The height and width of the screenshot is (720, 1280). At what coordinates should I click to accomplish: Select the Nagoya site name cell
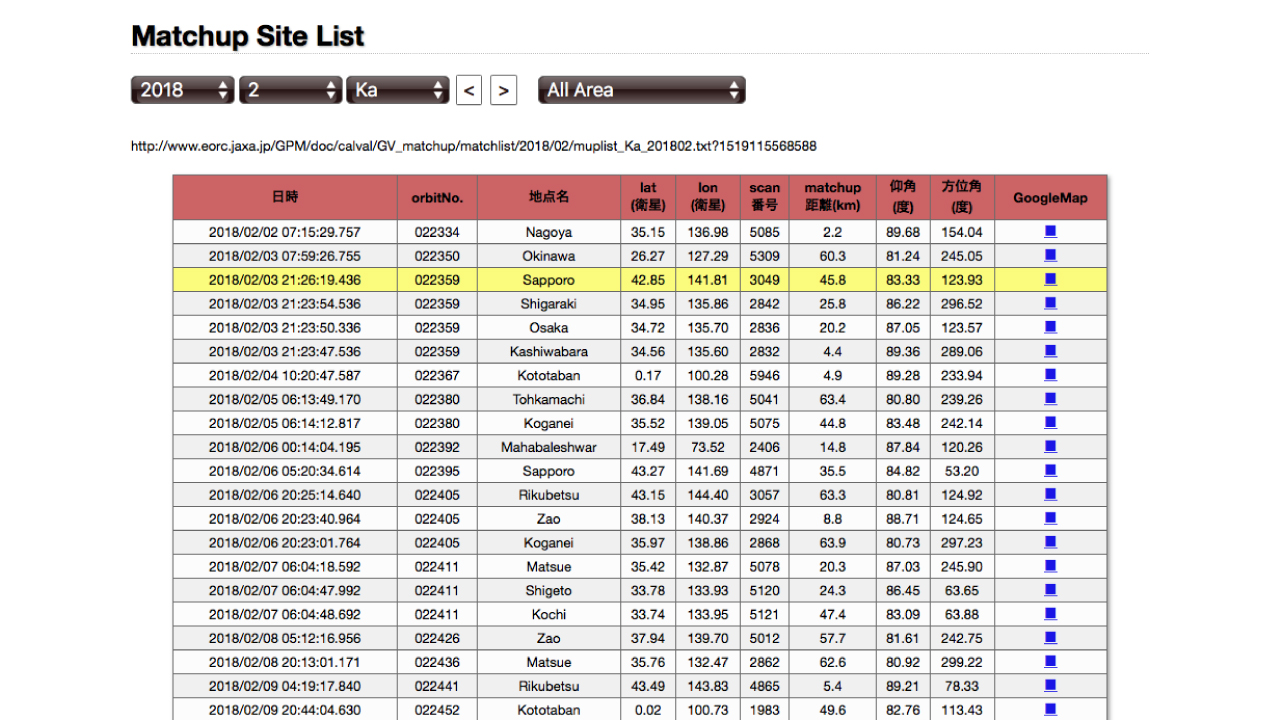[x=549, y=232]
